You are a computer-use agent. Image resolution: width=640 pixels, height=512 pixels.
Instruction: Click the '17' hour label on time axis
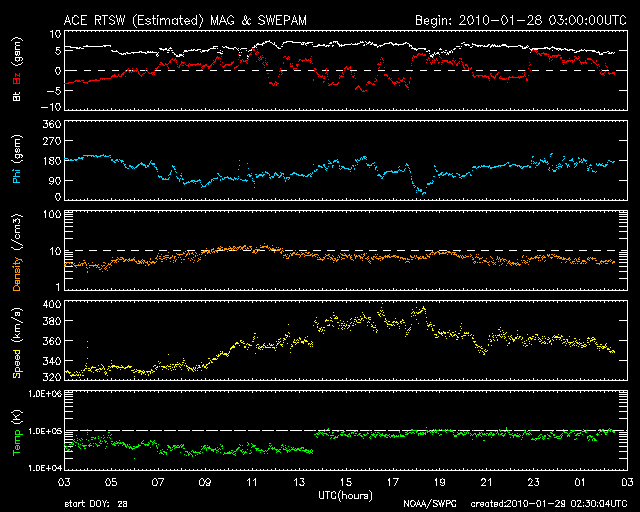(393, 483)
